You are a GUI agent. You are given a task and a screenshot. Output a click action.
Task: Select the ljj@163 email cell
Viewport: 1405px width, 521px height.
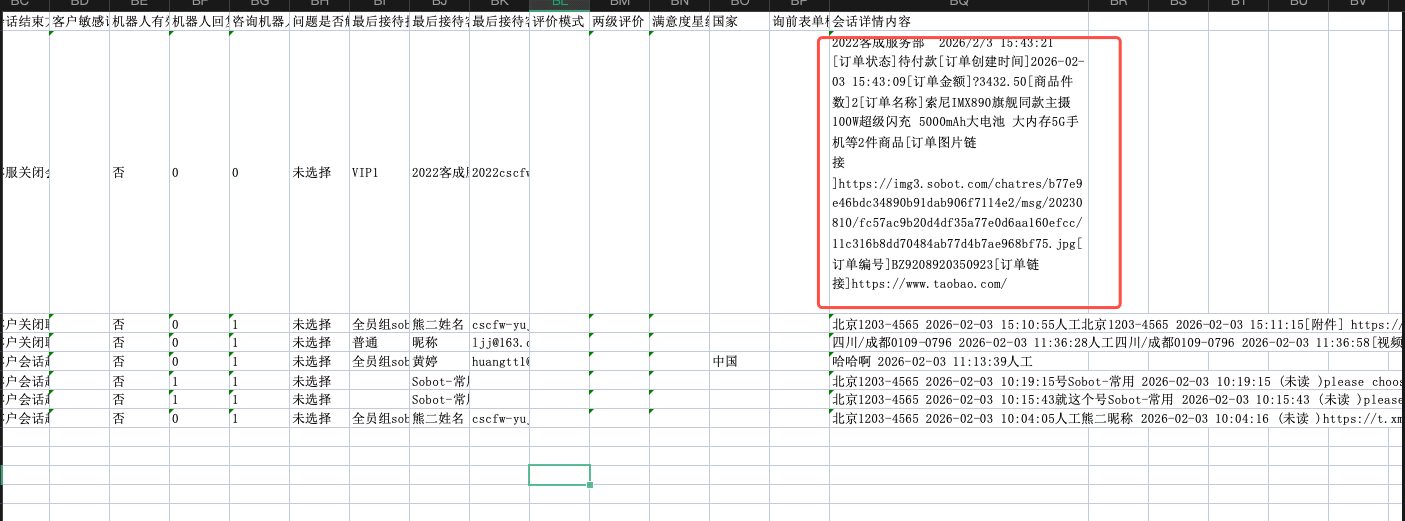click(x=499, y=343)
